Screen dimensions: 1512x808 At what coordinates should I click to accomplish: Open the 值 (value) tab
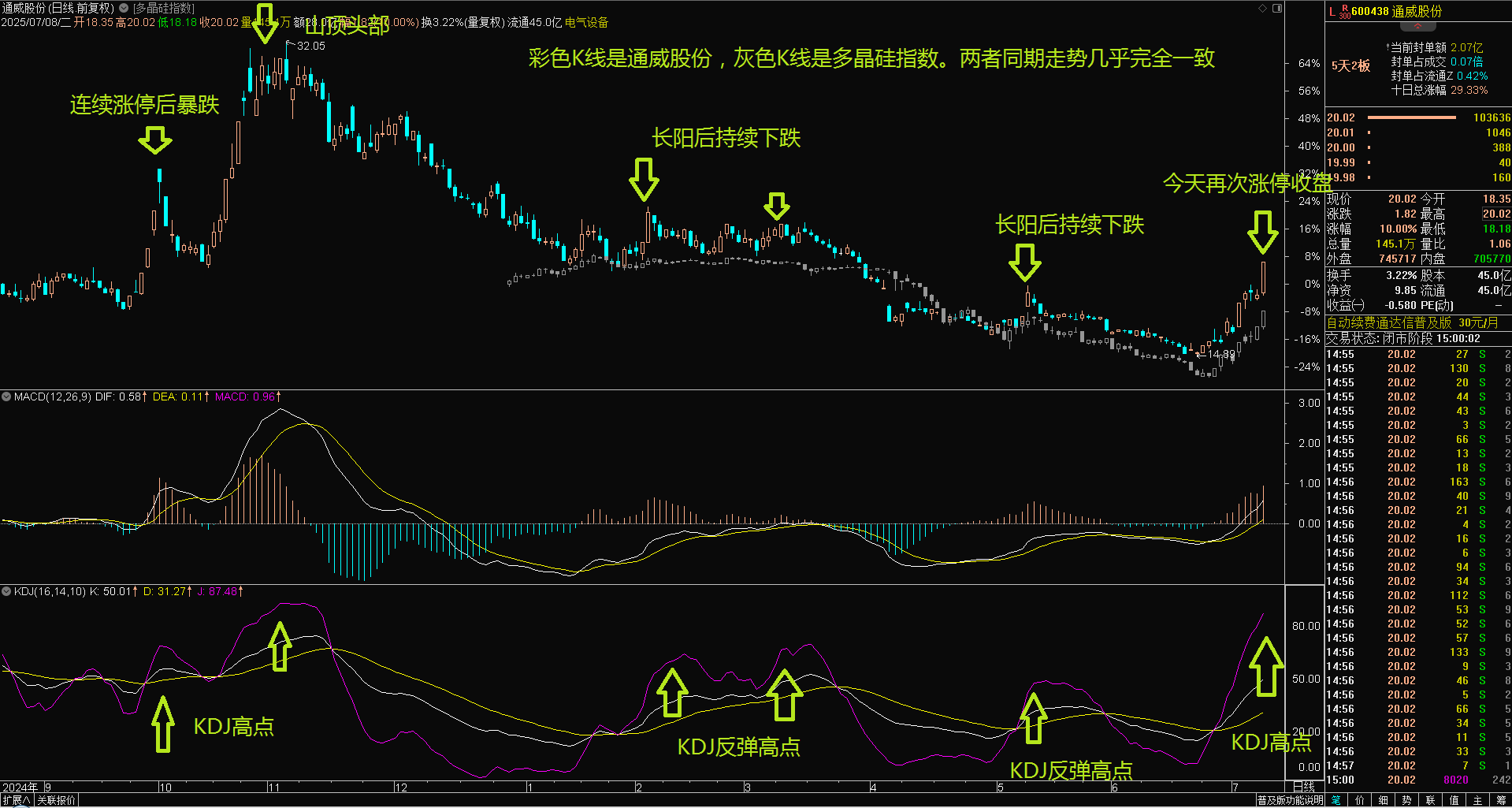1454,800
